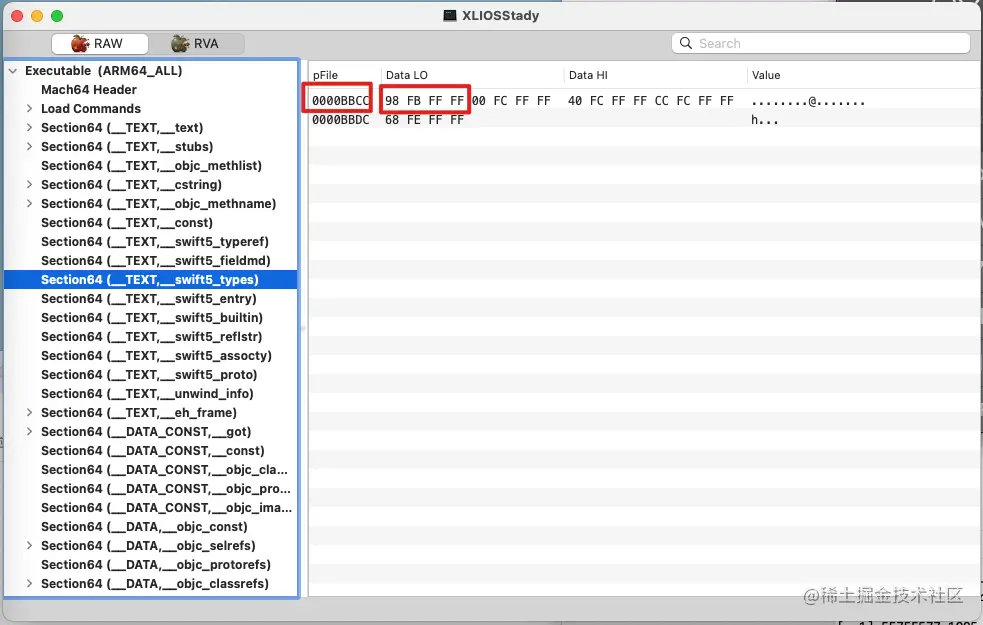Image resolution: width=983 pixels, height=625 pixels.
Task: Select Section64 (__TEXT,__objc_methlist)
Action: [x=151, y=165]
